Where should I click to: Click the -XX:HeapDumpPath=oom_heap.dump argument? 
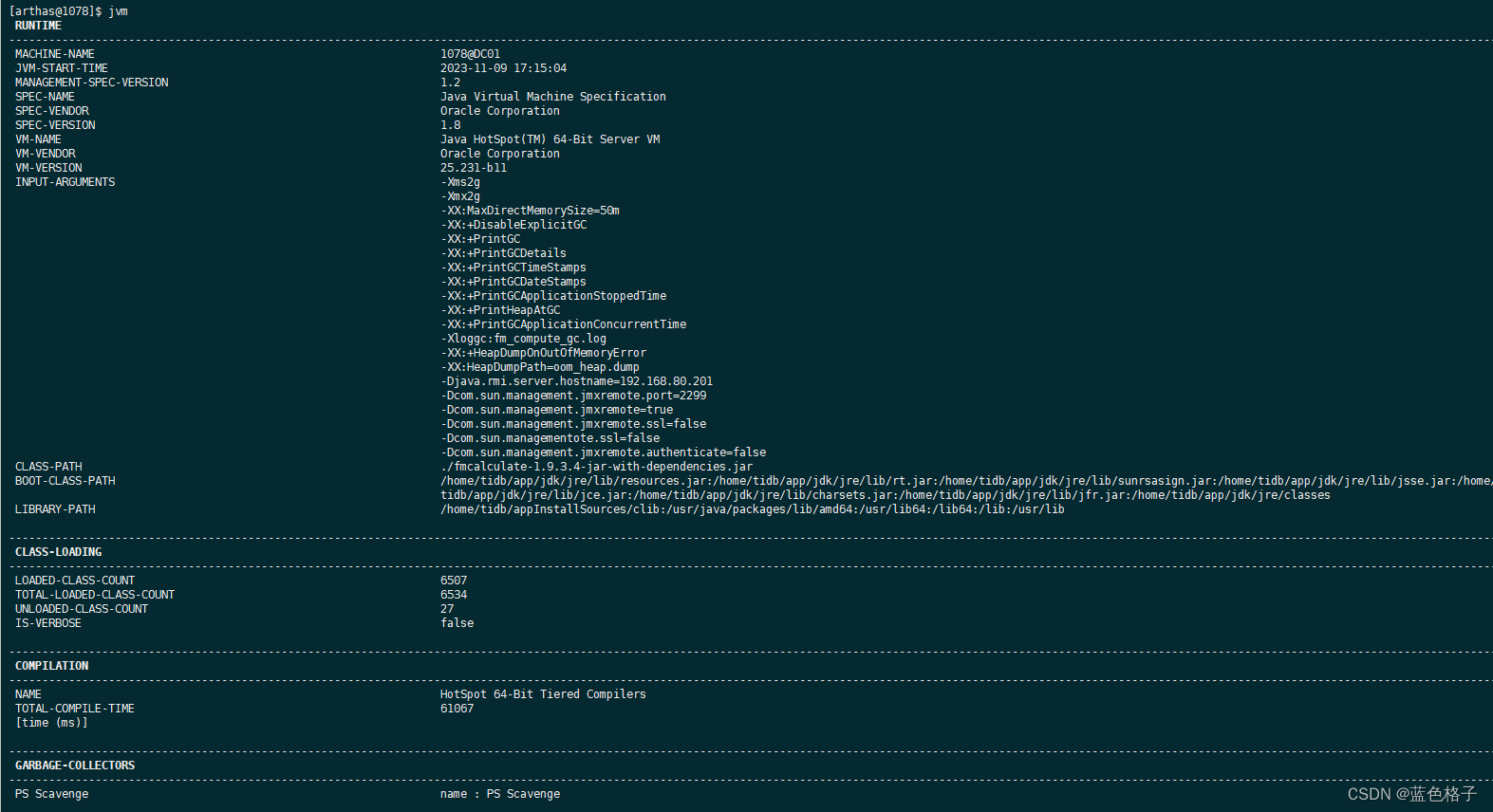click(540, 367)
